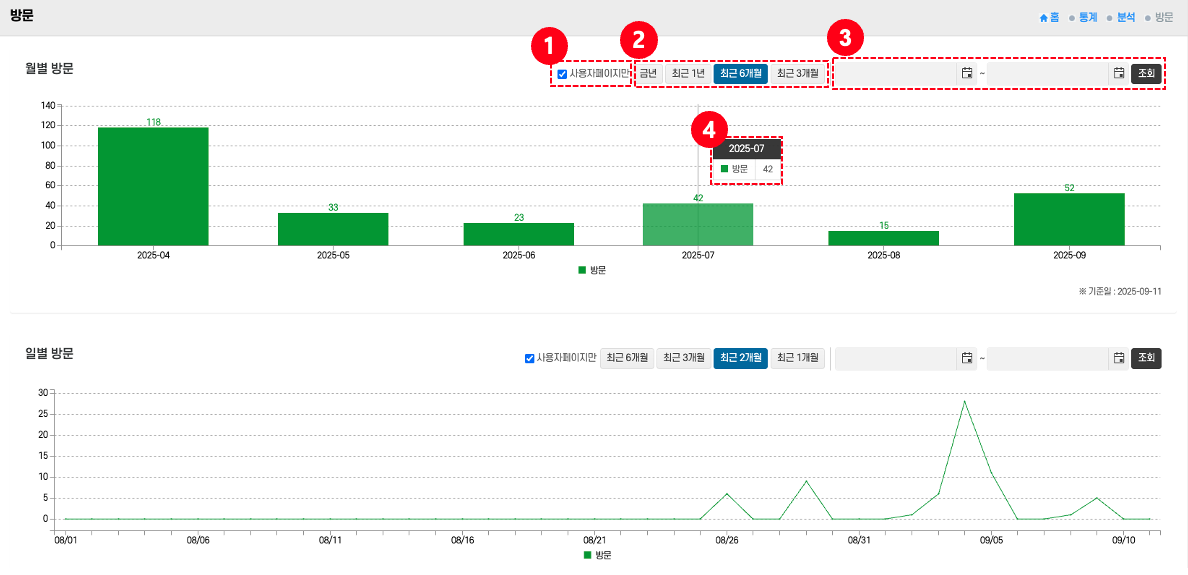Open the monthly visits start date calendar

967,73
